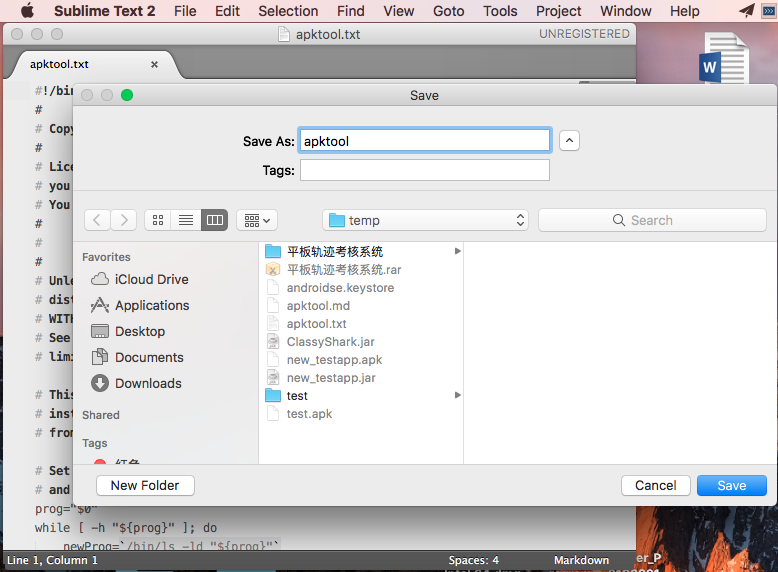The image size is (778, 572).
Task: Click the Documents icon in sidebar
Action: pyautogui.click(x=100, y=357)
